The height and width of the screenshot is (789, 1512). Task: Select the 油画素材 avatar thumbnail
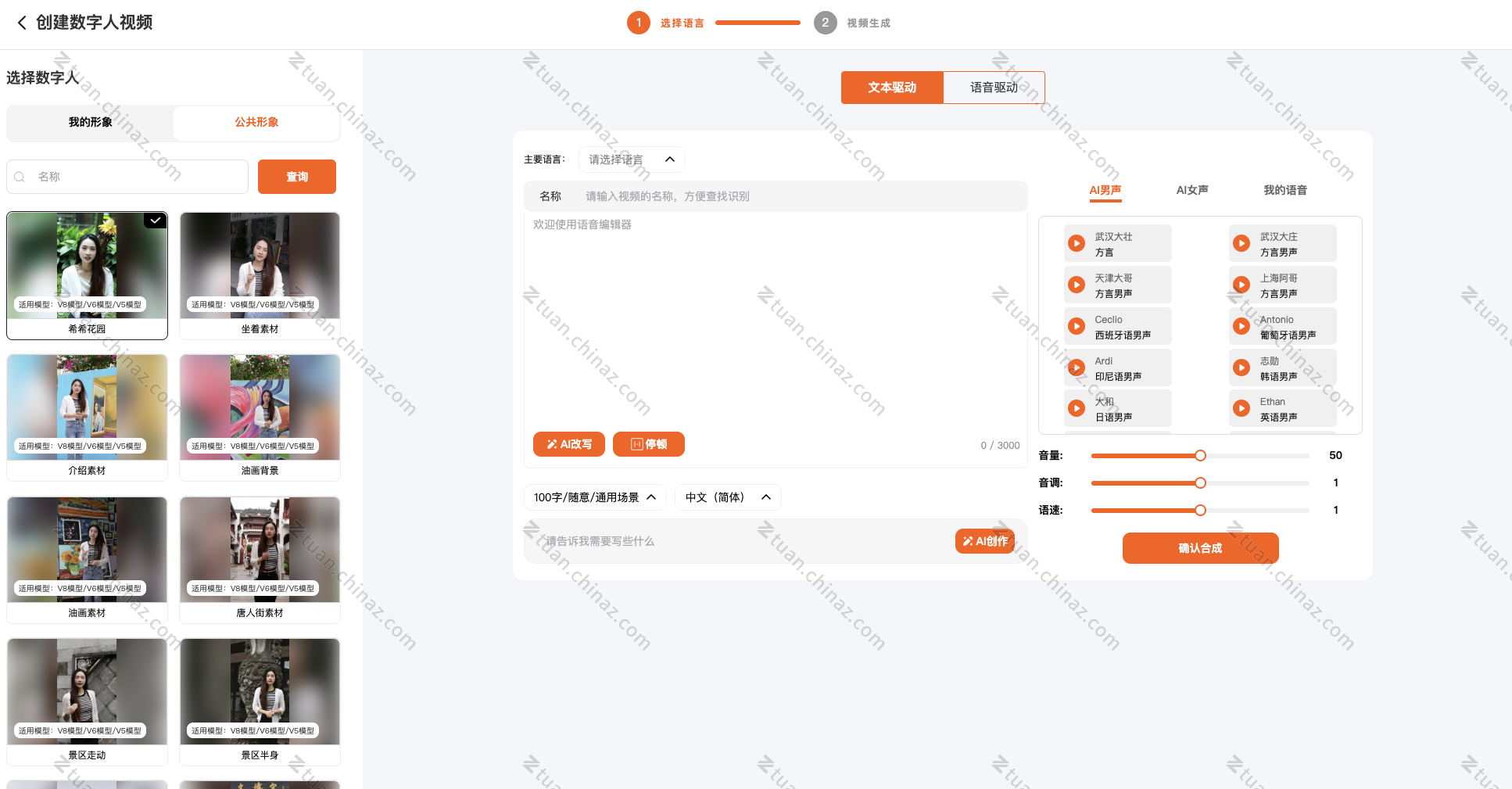87,550
